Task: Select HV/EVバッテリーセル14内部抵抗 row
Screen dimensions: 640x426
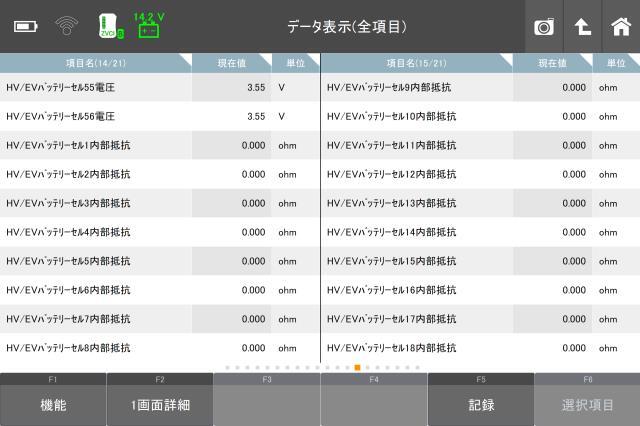Action: click(480, 232)
